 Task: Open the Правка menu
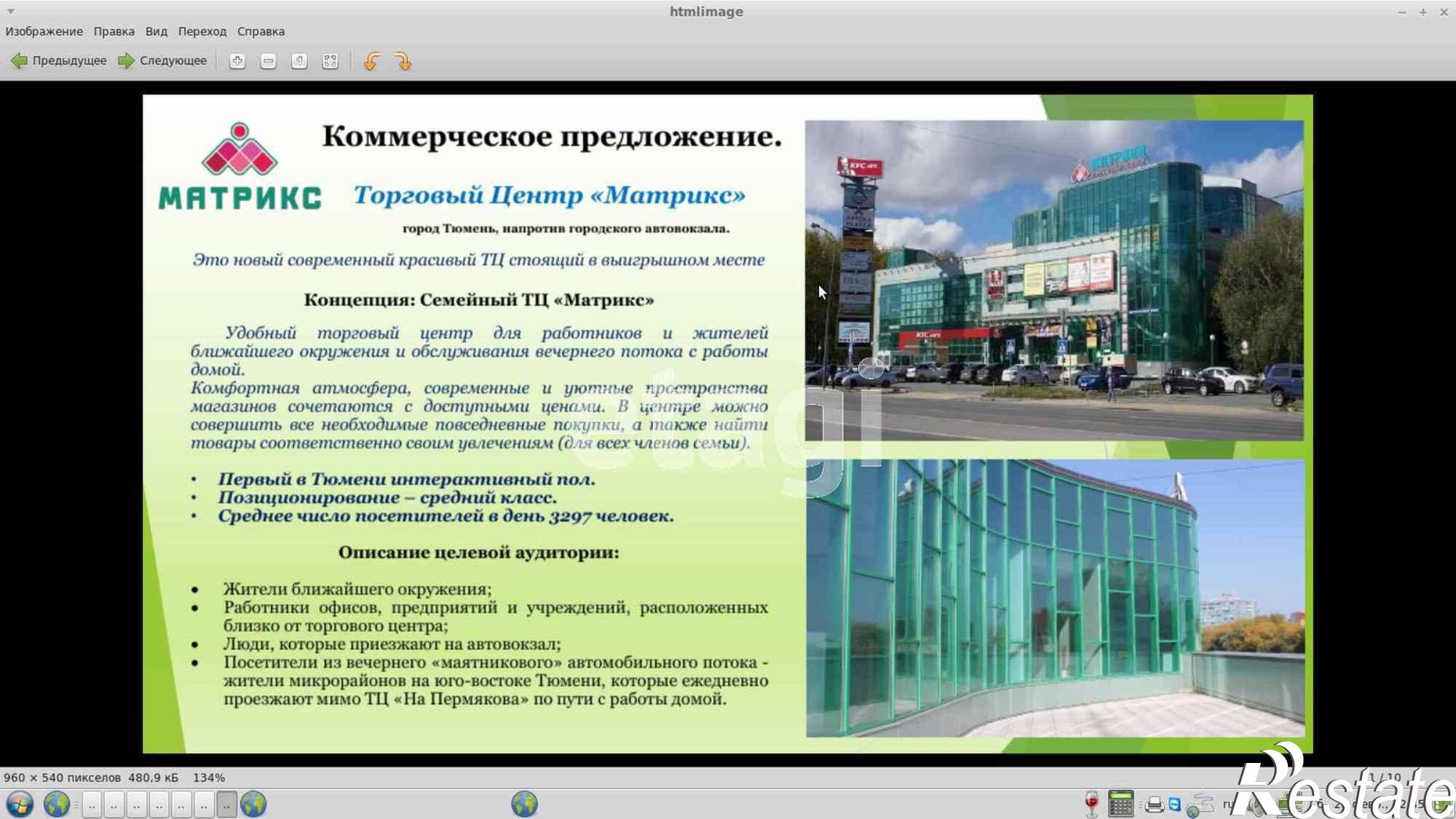pyautogui.click(x=114, y=31)
